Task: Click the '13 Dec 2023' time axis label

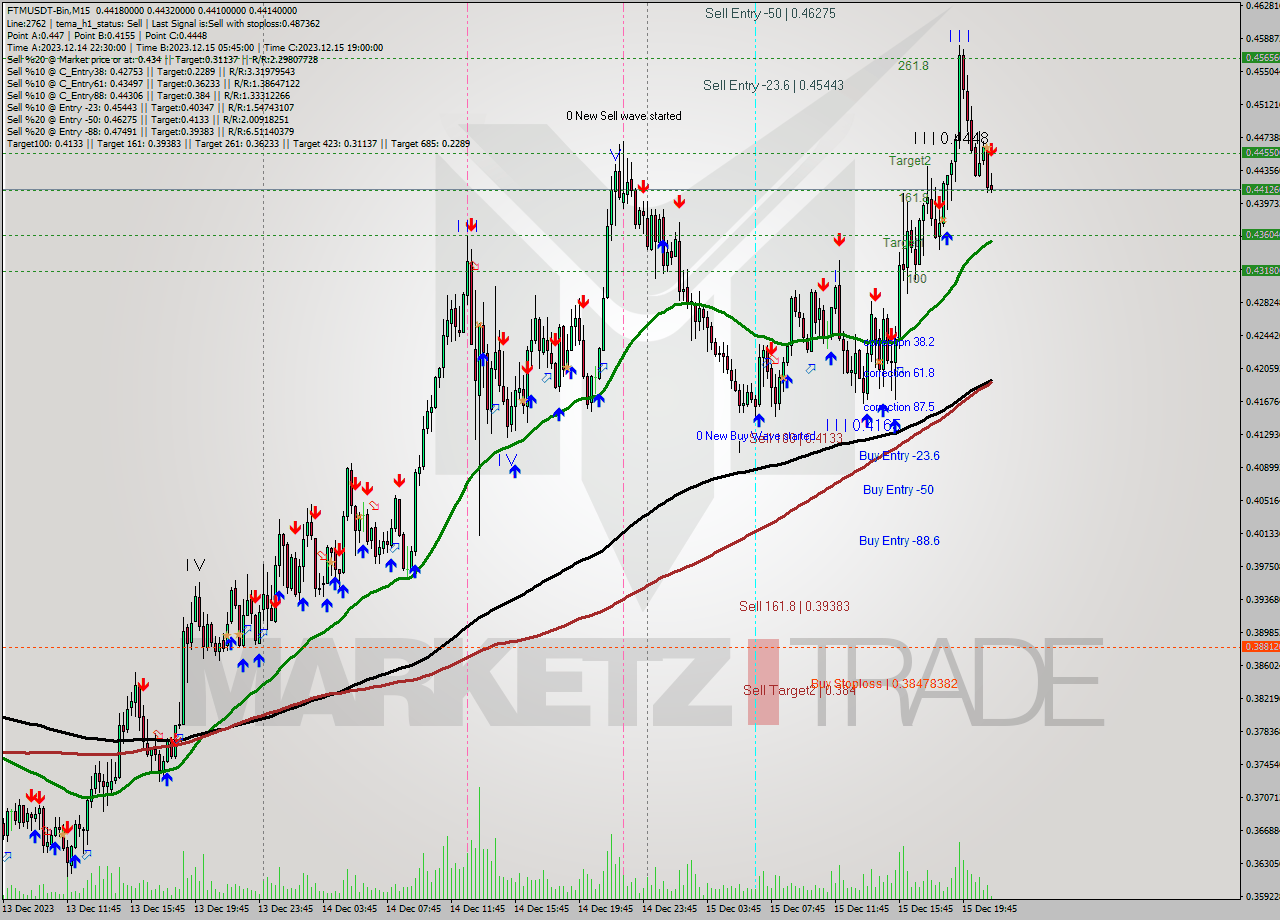Action: pyautogui.click(x=29, y=909)
